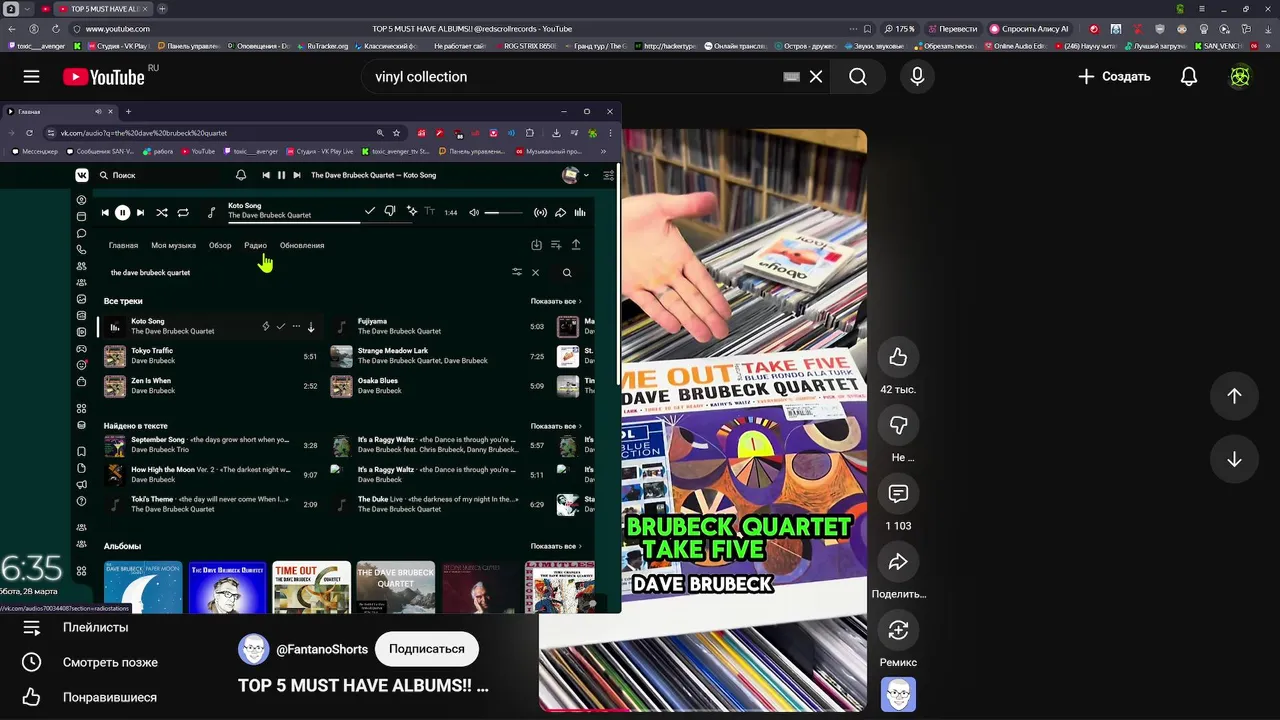Show lyrics via Tт icon
Viewport: 1280px width, 720px height.
pos(430,211)
